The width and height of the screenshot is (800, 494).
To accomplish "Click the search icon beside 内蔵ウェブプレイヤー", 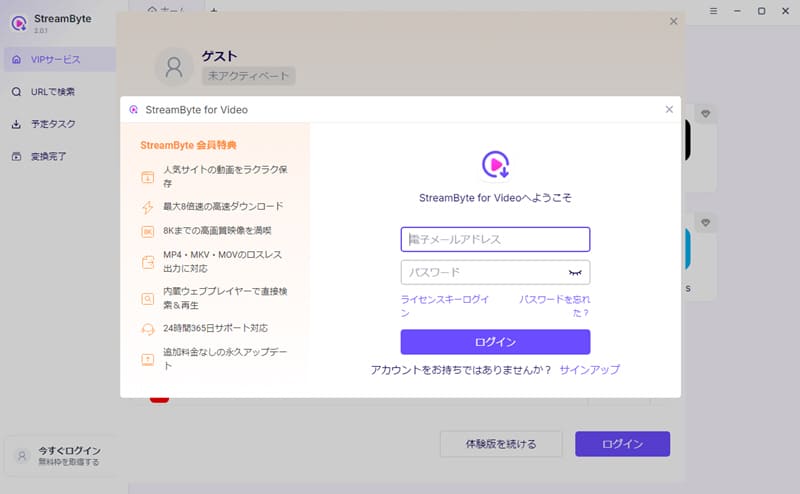I will click(x=147, y=299).
